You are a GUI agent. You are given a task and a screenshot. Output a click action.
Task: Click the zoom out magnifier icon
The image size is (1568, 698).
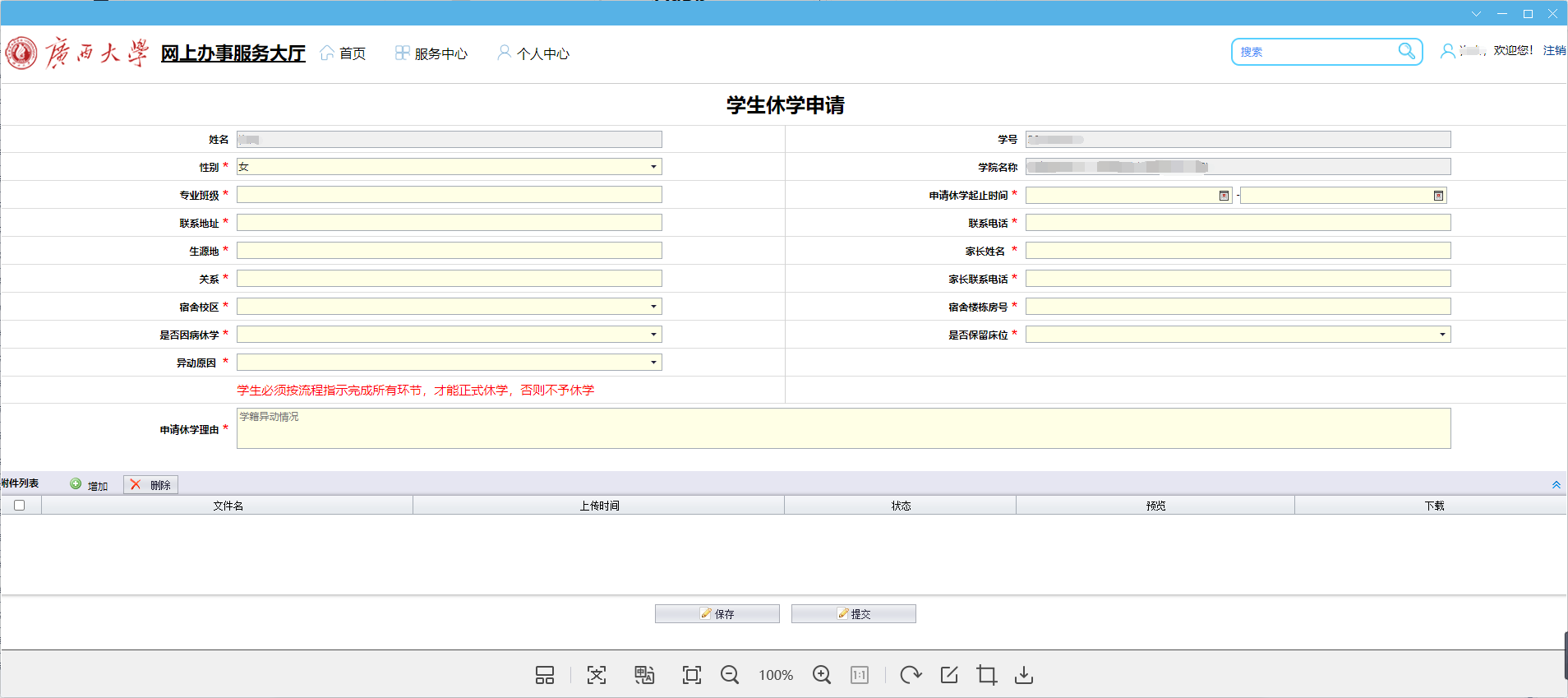[729, 675]
